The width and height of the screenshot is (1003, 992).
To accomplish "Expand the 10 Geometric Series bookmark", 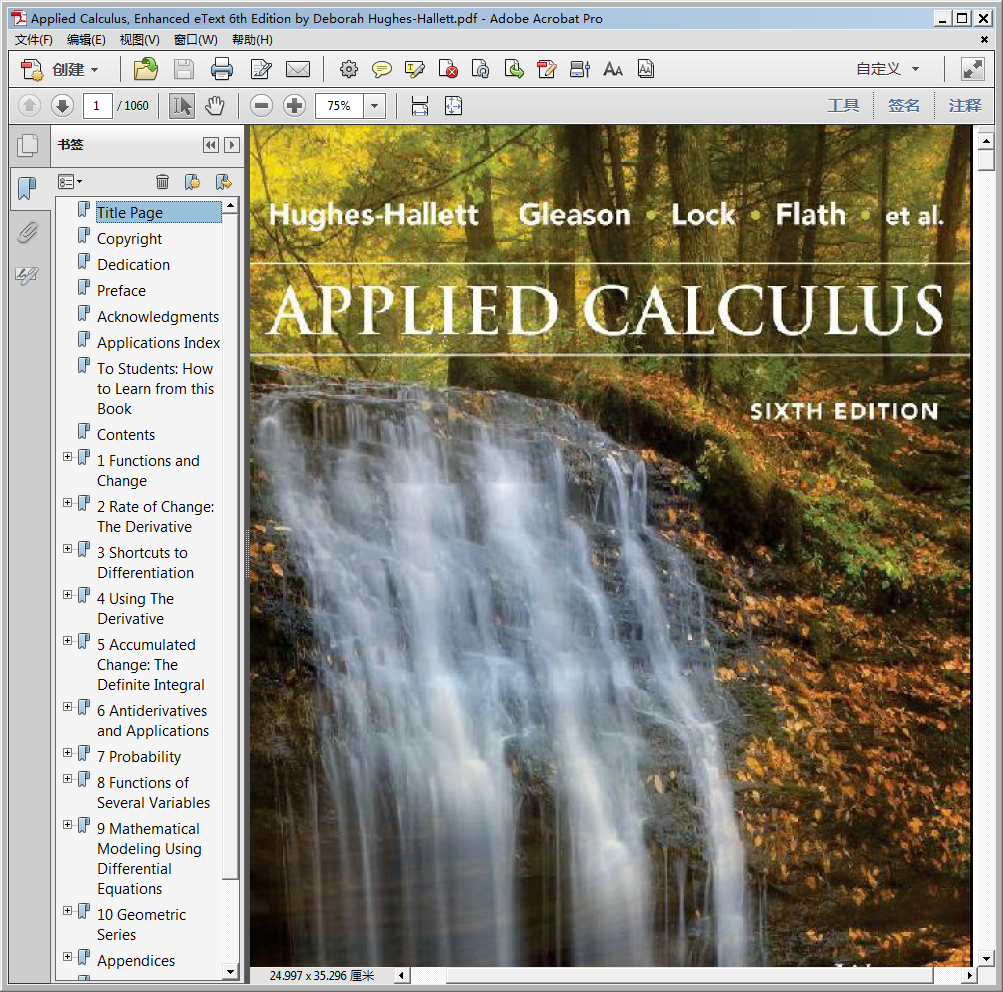I will [67, 911].
